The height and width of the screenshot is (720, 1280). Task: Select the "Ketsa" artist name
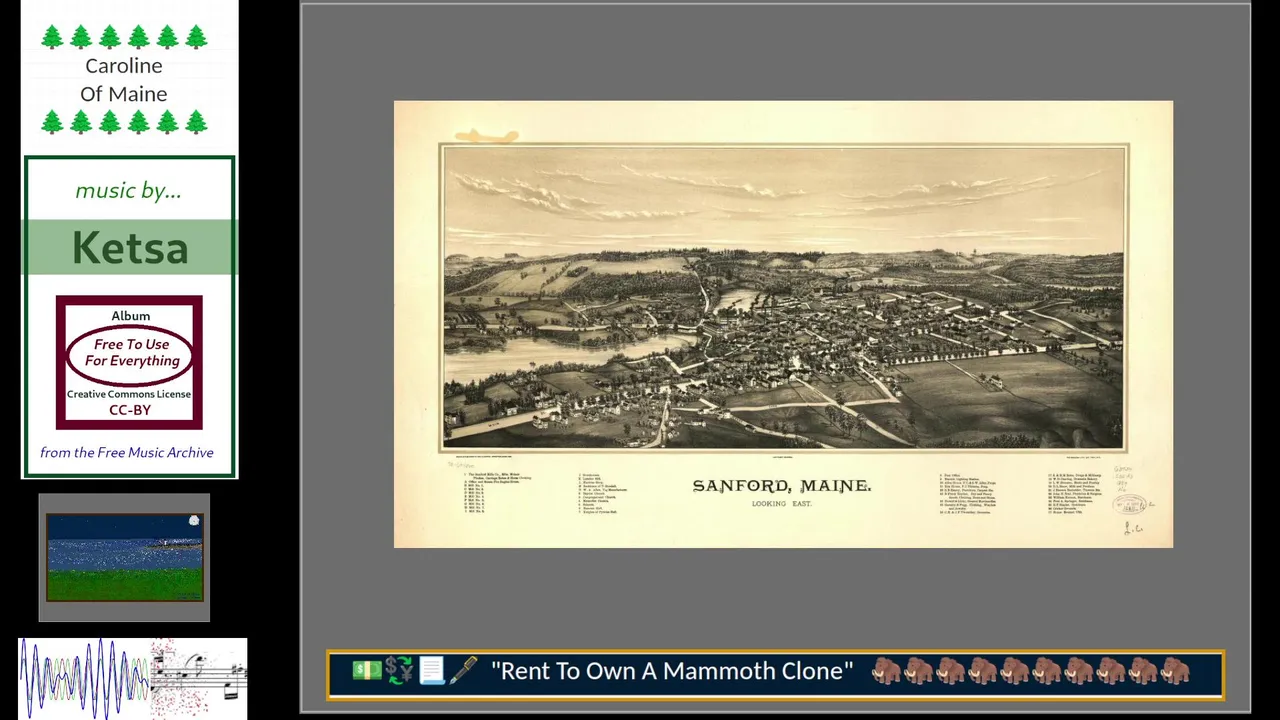coord(130,248)
